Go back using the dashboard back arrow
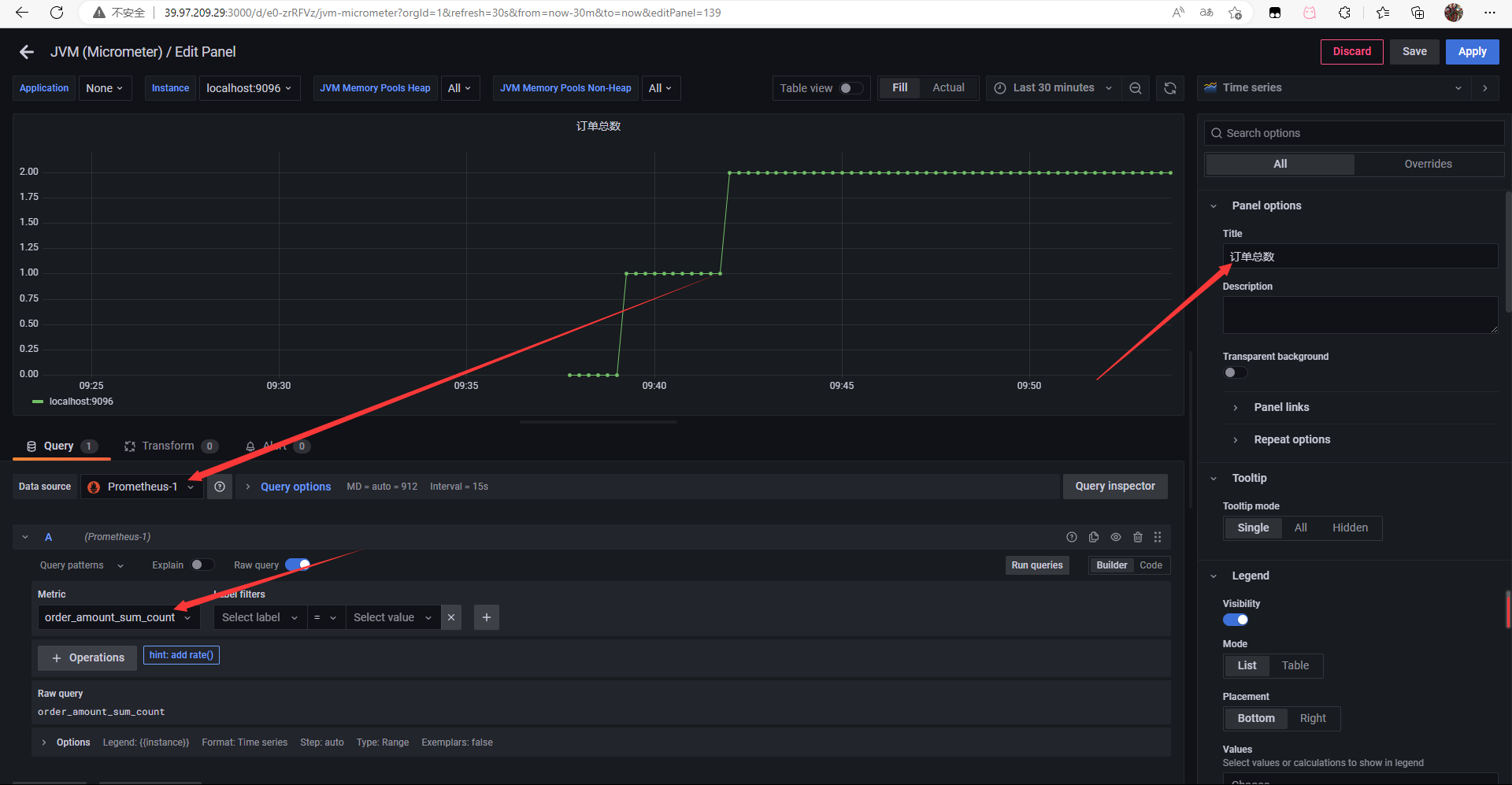Viewport: 1512px width, 785px height. click(x=27, y=52)
